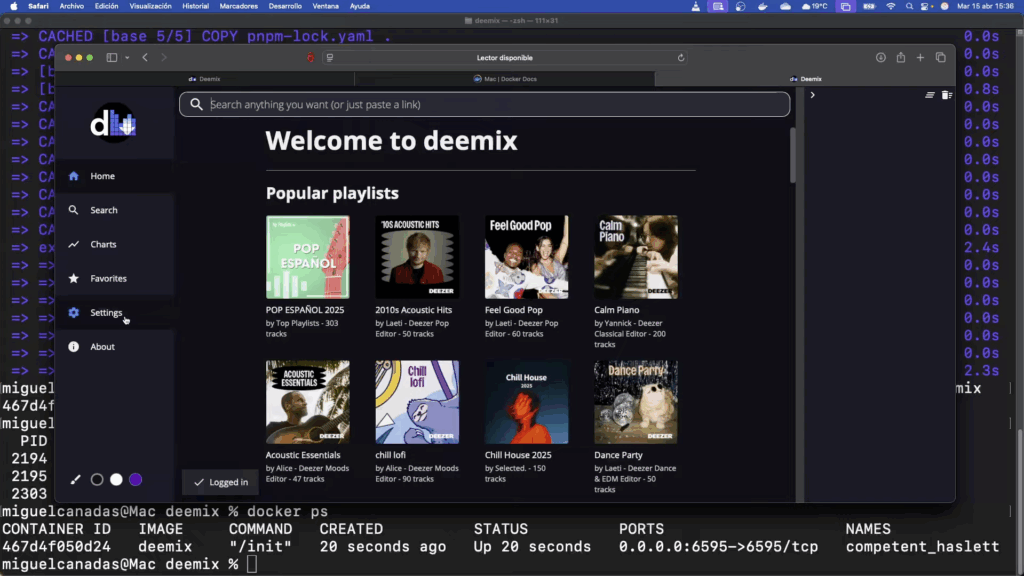
Task: Open the Favorites page
Action: [x=115, y=278]
